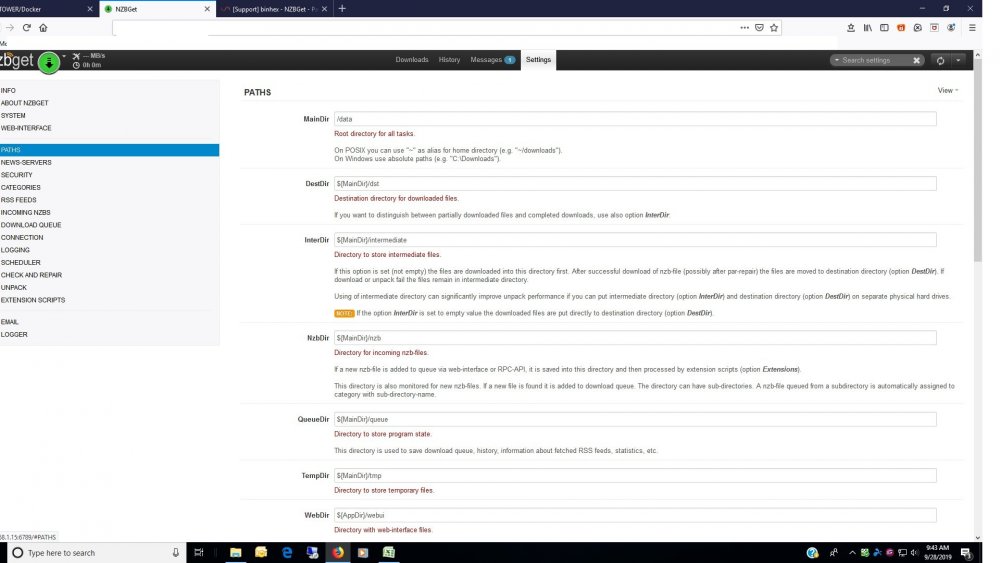Open the View dropdown on the Paths page
This screenshot has height=563, width=1000.
point(948,91)
